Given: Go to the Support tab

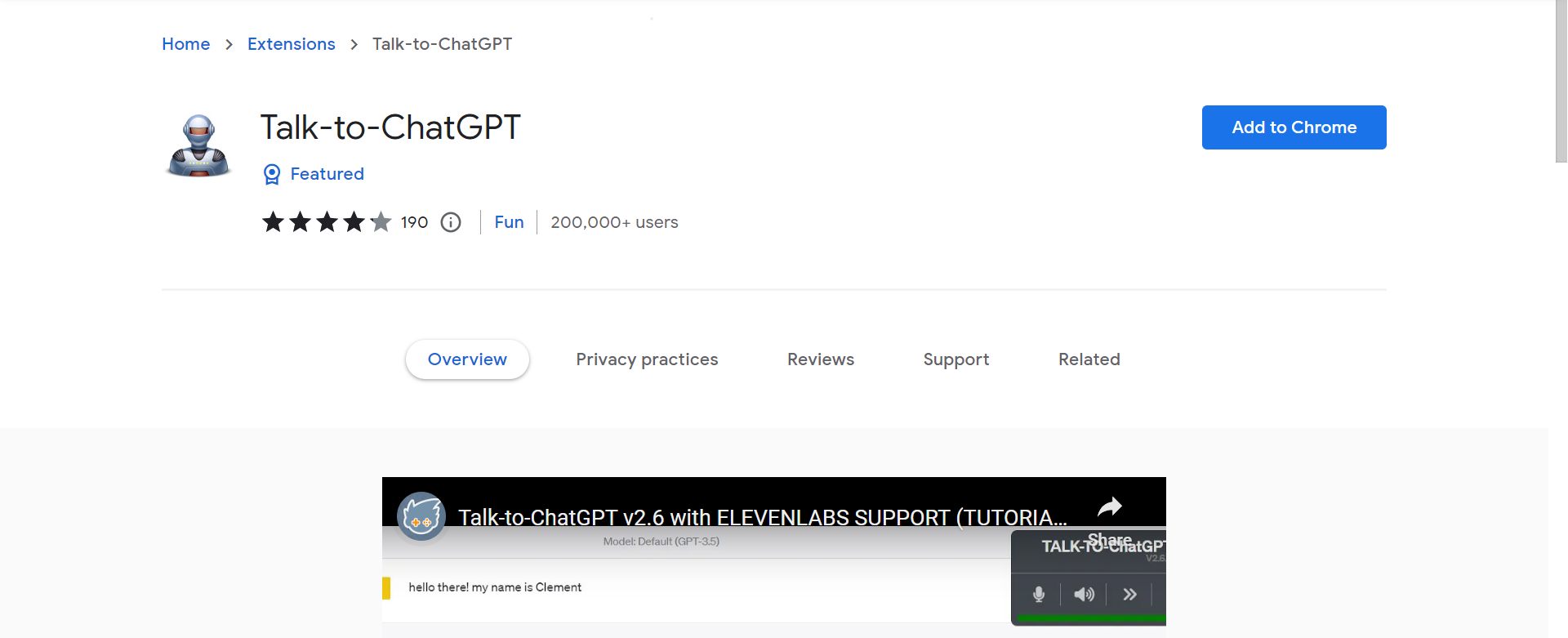Looking at the screenshot, I should tap(956, 359).
